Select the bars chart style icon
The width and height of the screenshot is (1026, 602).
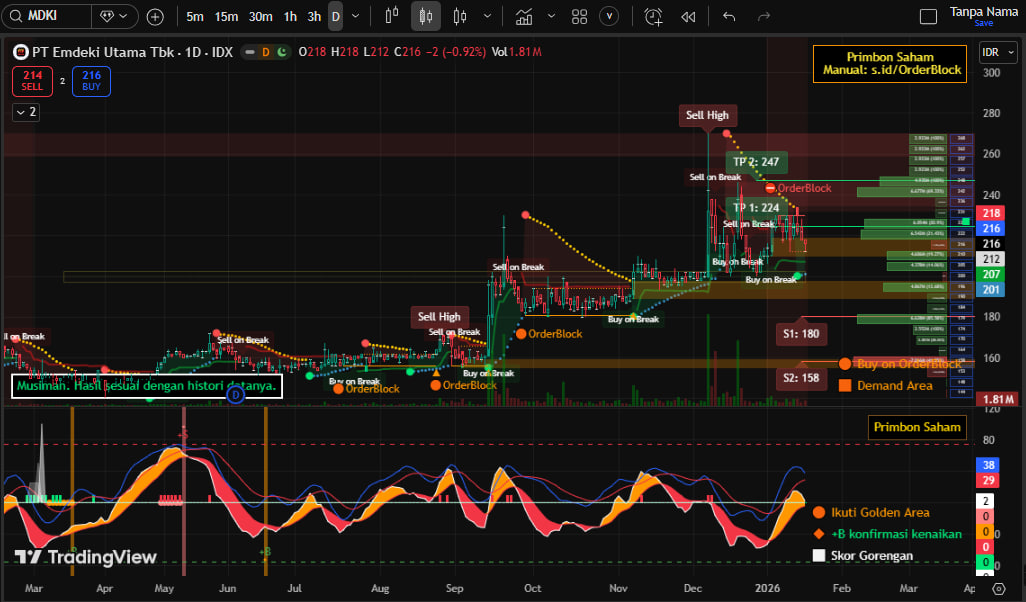(x=460, y=16)
